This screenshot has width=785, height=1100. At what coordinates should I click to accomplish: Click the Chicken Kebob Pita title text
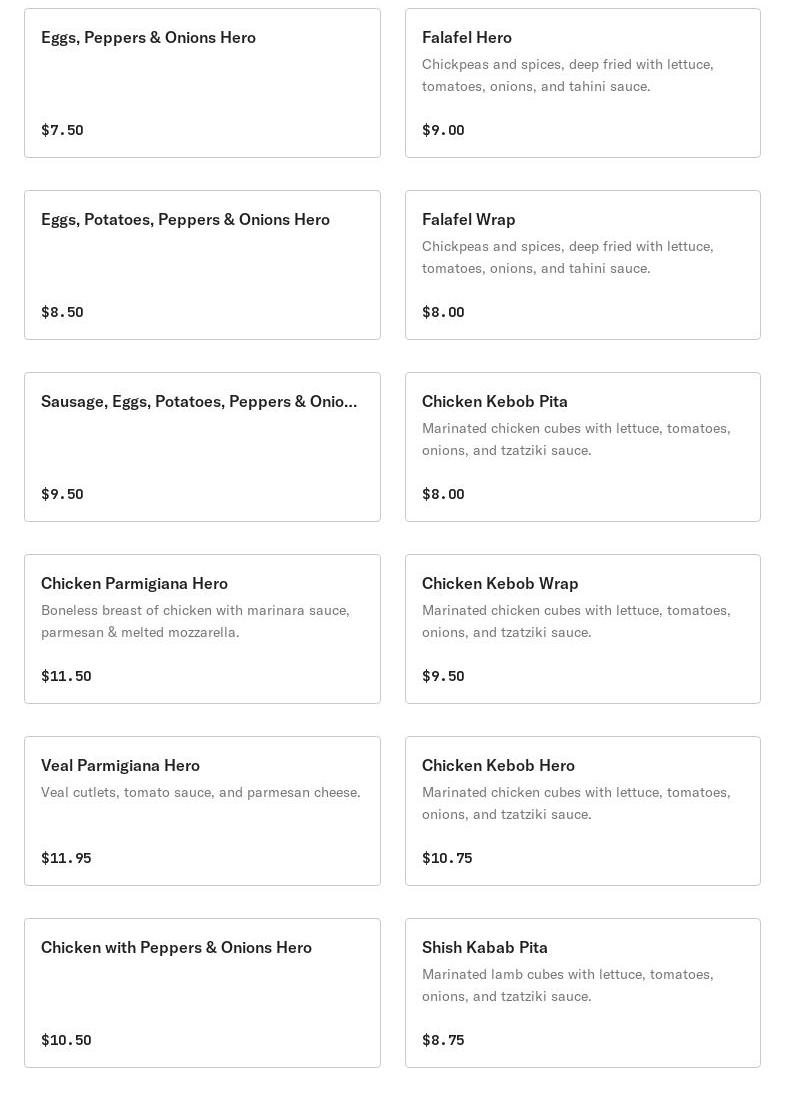point(495,401)
